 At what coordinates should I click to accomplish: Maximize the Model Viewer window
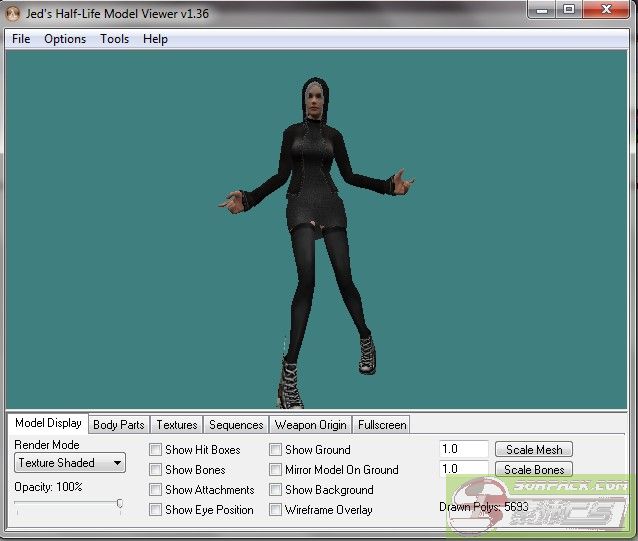(569, 10)
